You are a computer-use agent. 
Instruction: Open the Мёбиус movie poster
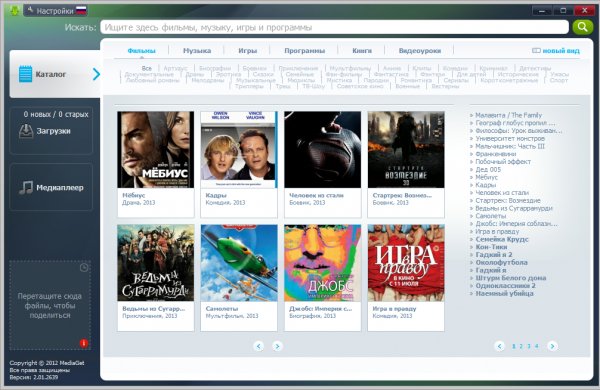click(156, 150)
